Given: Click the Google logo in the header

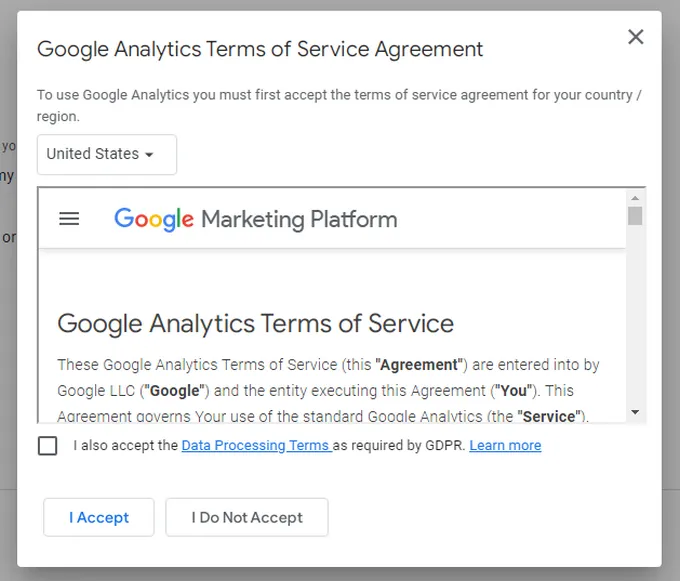Looking at the screenshot, I should 153,219.
